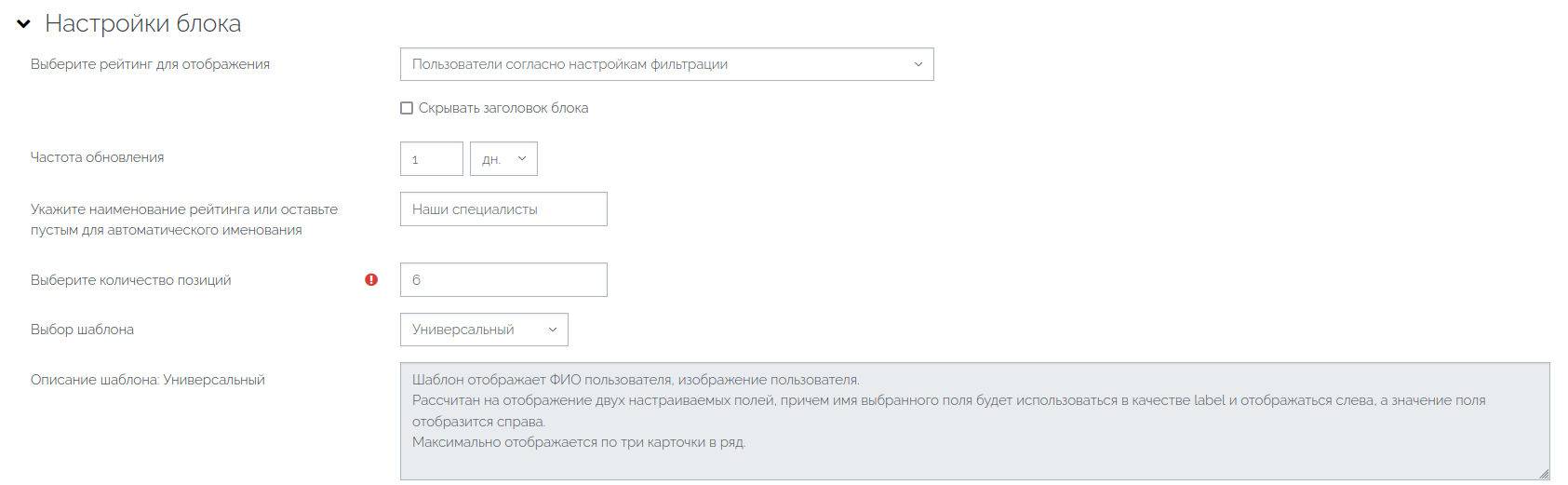Screen dimensions: 1568x485
Task: Click the line starting Шаблон отображает ФИО
Action: (636, 380)
